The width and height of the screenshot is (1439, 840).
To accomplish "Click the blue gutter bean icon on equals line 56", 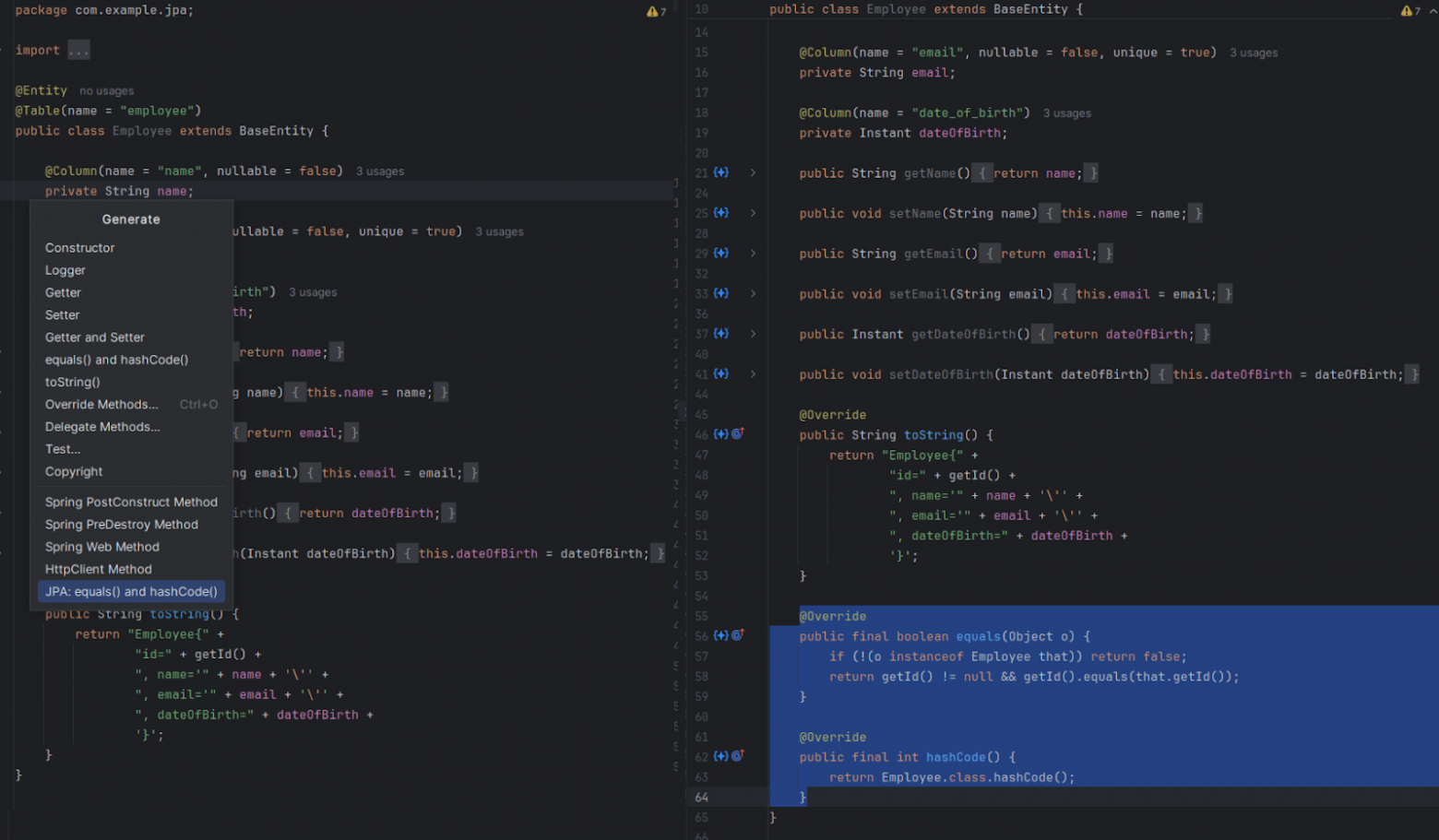I will click(x=721, y=635).
